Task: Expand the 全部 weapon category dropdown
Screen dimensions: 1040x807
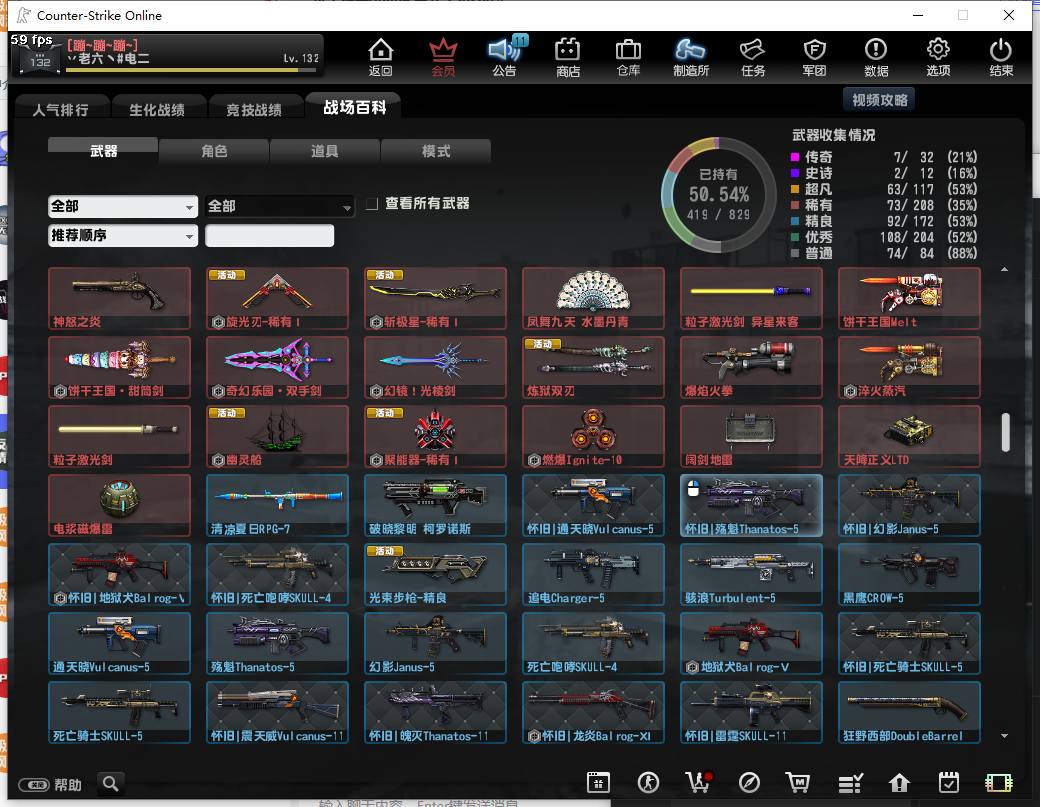Action: (123, 206)
